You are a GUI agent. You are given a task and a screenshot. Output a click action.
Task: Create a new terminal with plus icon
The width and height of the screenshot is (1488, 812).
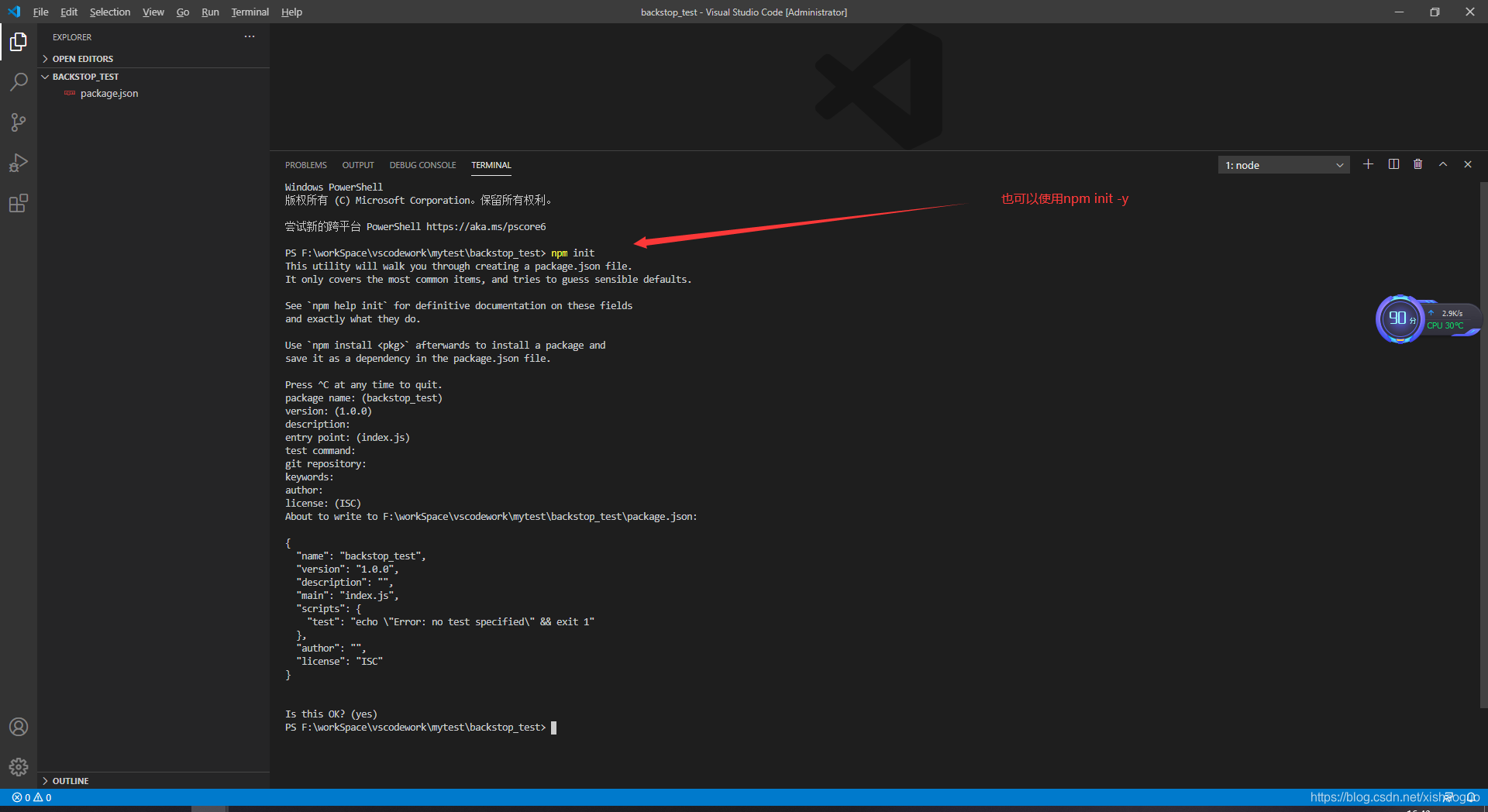1368,164
